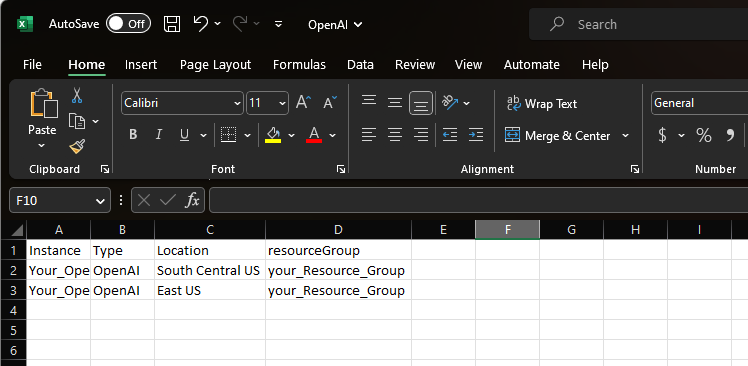The width and height of the screenshot is (748, 366).
Task: Expand font color palette arrow
Action: [x=332, y=136]
